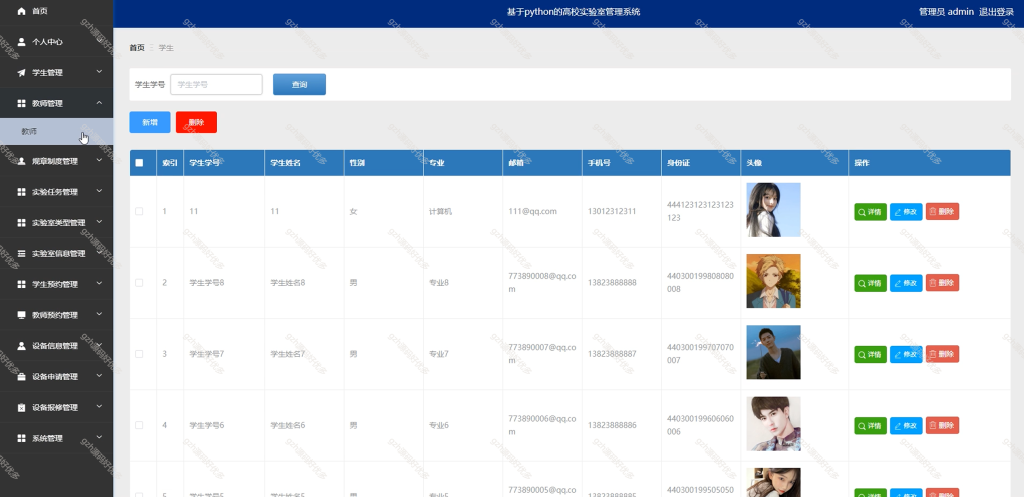This screenshot has height=497, width=1024.
Task: Click 修改 for student 11
Action: click(906, 212)
